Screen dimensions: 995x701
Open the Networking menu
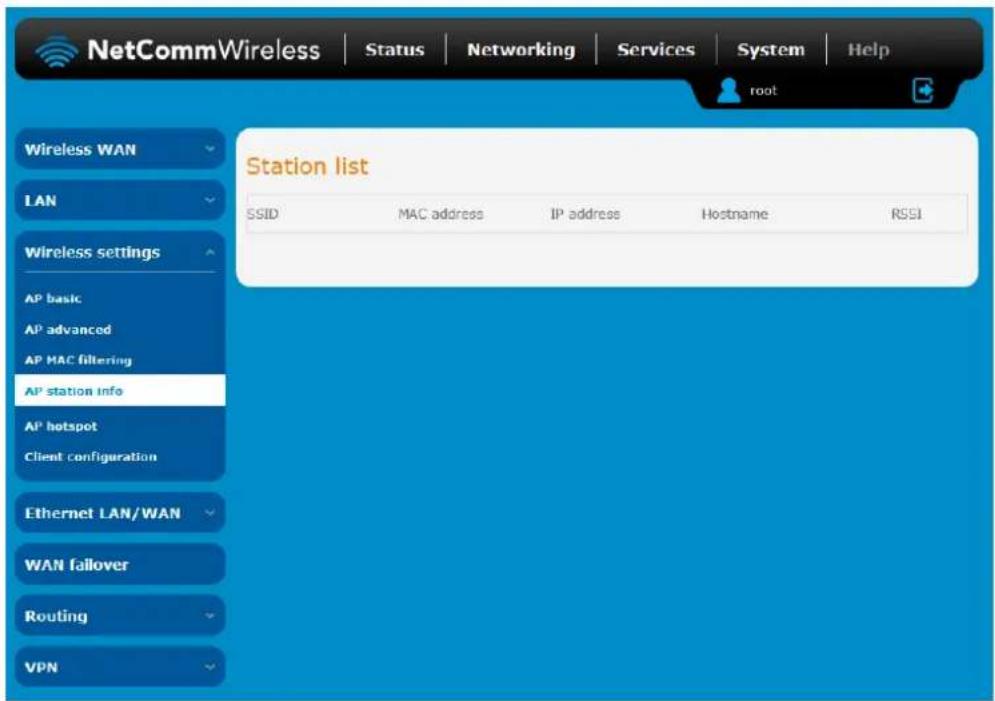tap(521, 49)
